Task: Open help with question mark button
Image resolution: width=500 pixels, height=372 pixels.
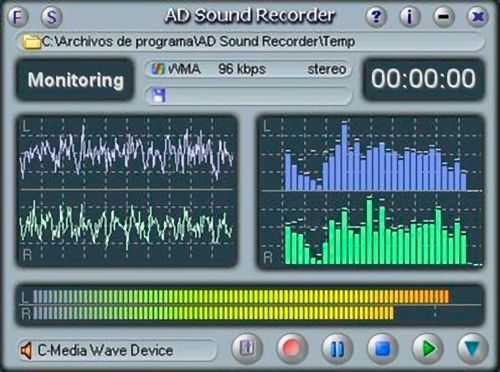Action: pyautogui.click(x=376, y=16)
